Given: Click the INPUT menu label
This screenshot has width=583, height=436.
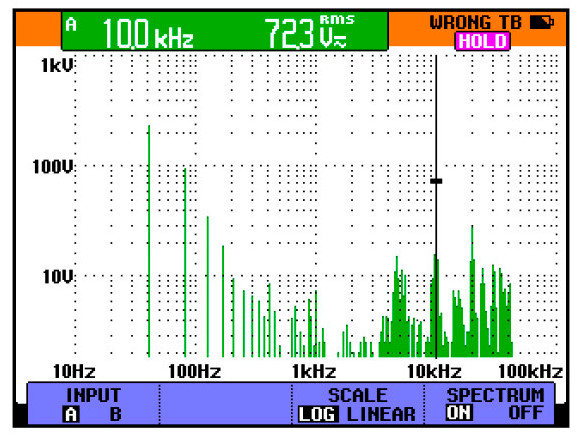Looking at the screenshot, I should (x=93, y=395).
